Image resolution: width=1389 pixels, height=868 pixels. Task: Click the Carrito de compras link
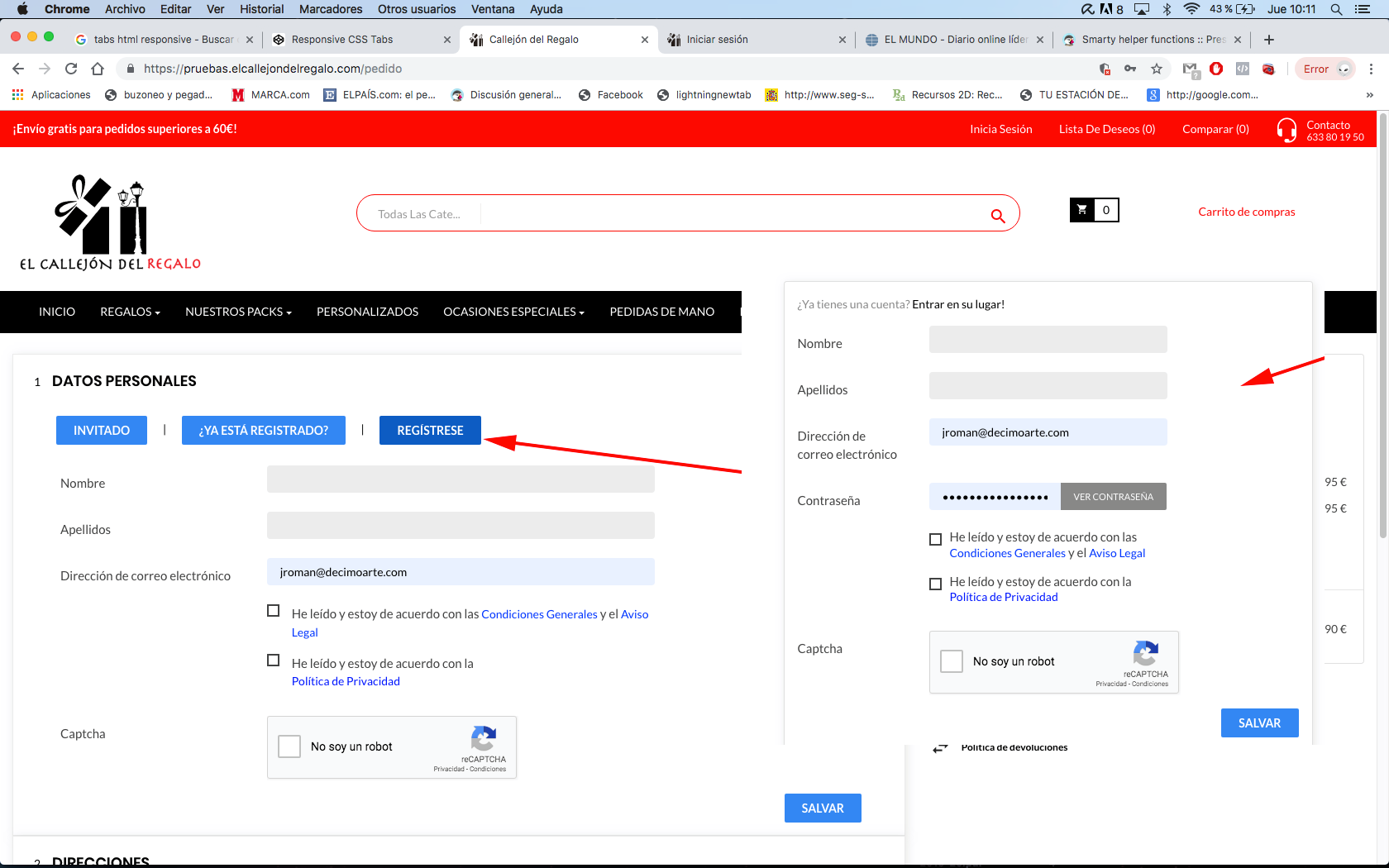[1247, 212]
